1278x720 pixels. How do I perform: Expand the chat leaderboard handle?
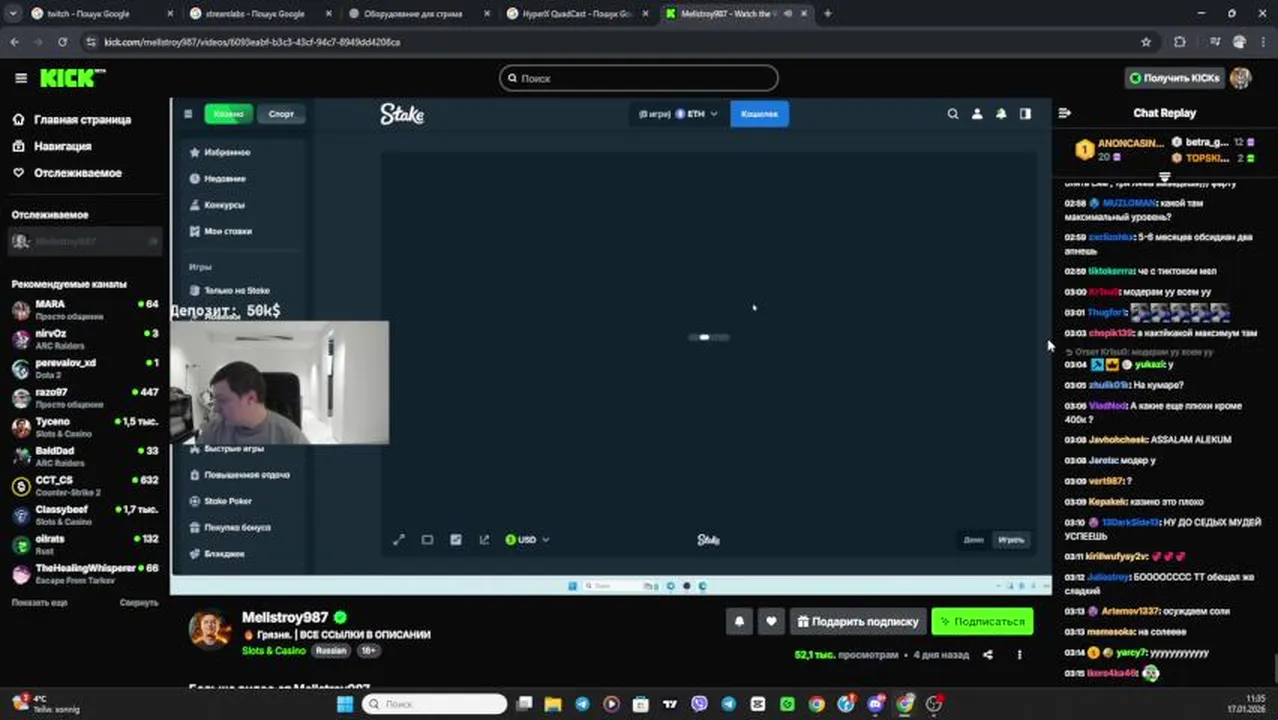click(1164, 177)
